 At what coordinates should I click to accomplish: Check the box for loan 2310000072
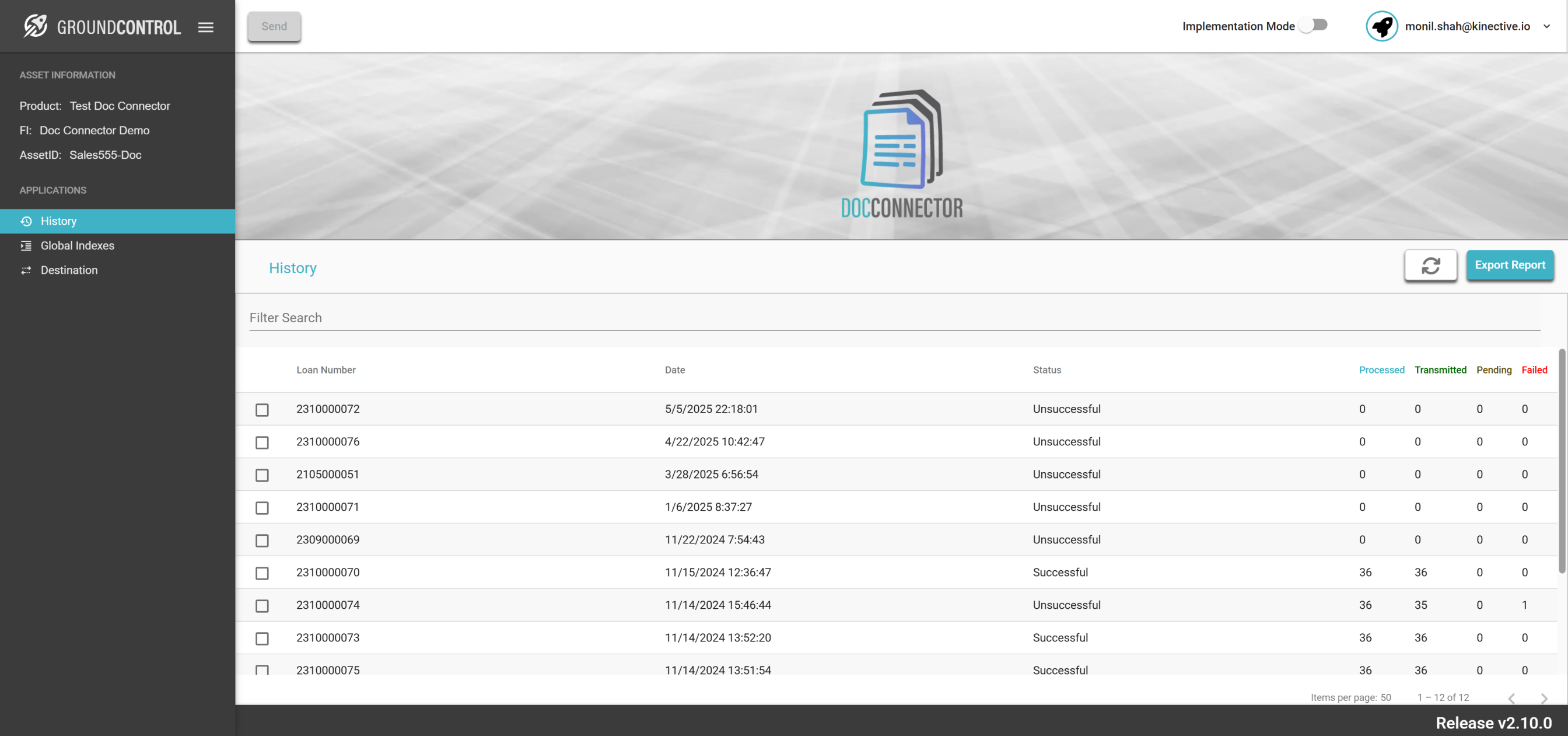pos(262,409)
